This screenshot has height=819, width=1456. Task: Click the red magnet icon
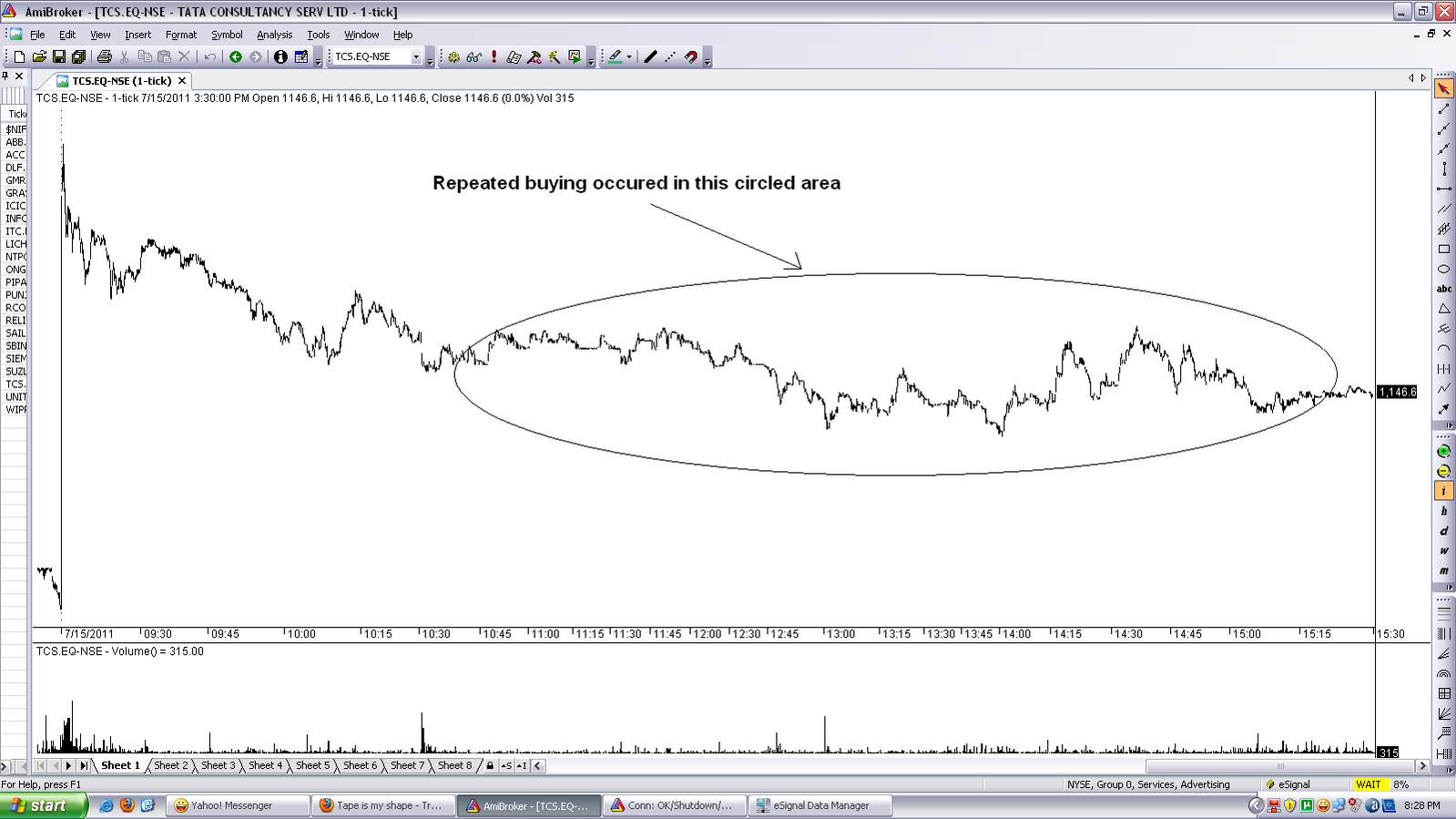pyautogui.click(x=691, y=56)
